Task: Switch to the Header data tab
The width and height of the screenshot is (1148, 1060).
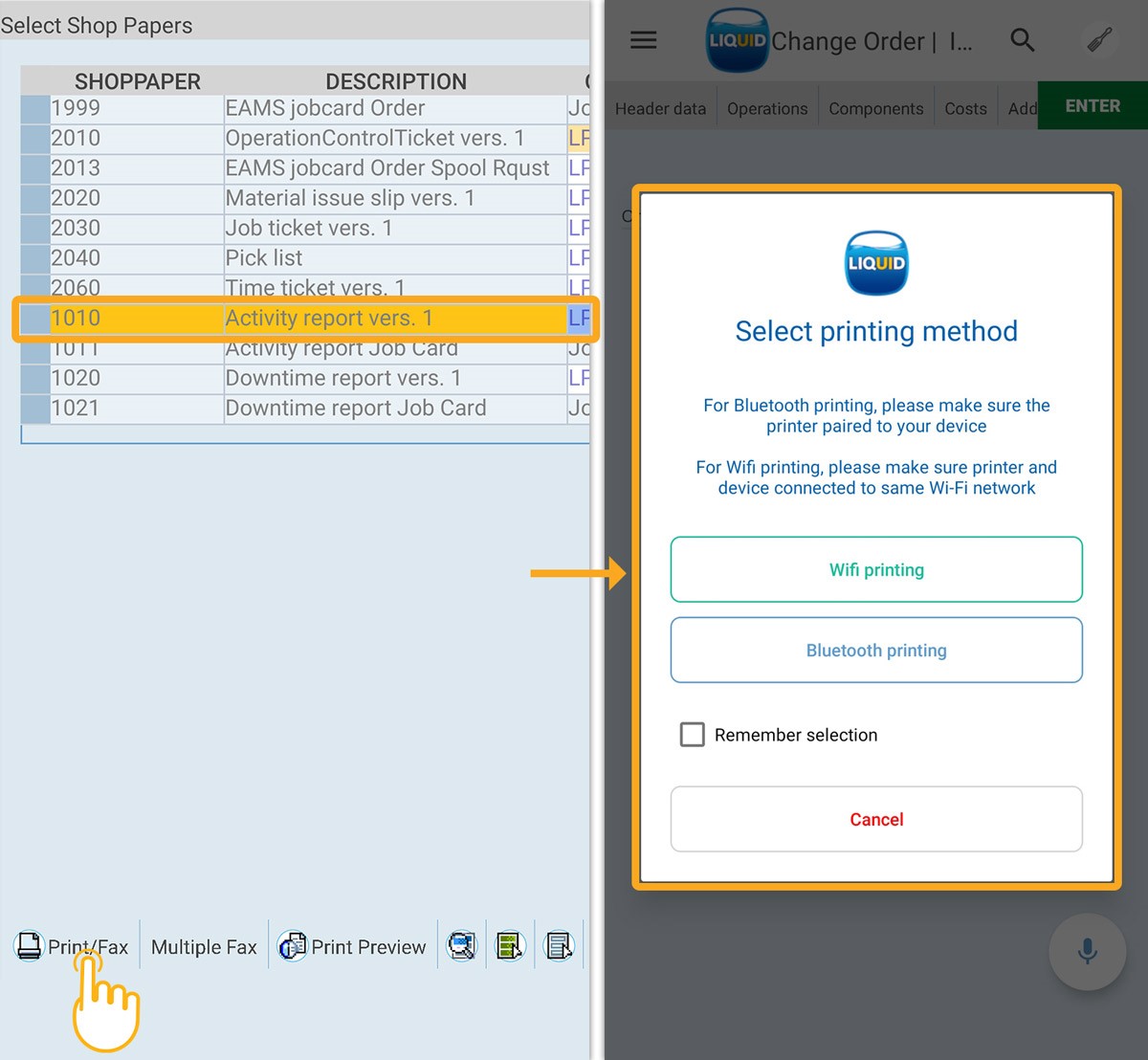Action: coord(660,109)
